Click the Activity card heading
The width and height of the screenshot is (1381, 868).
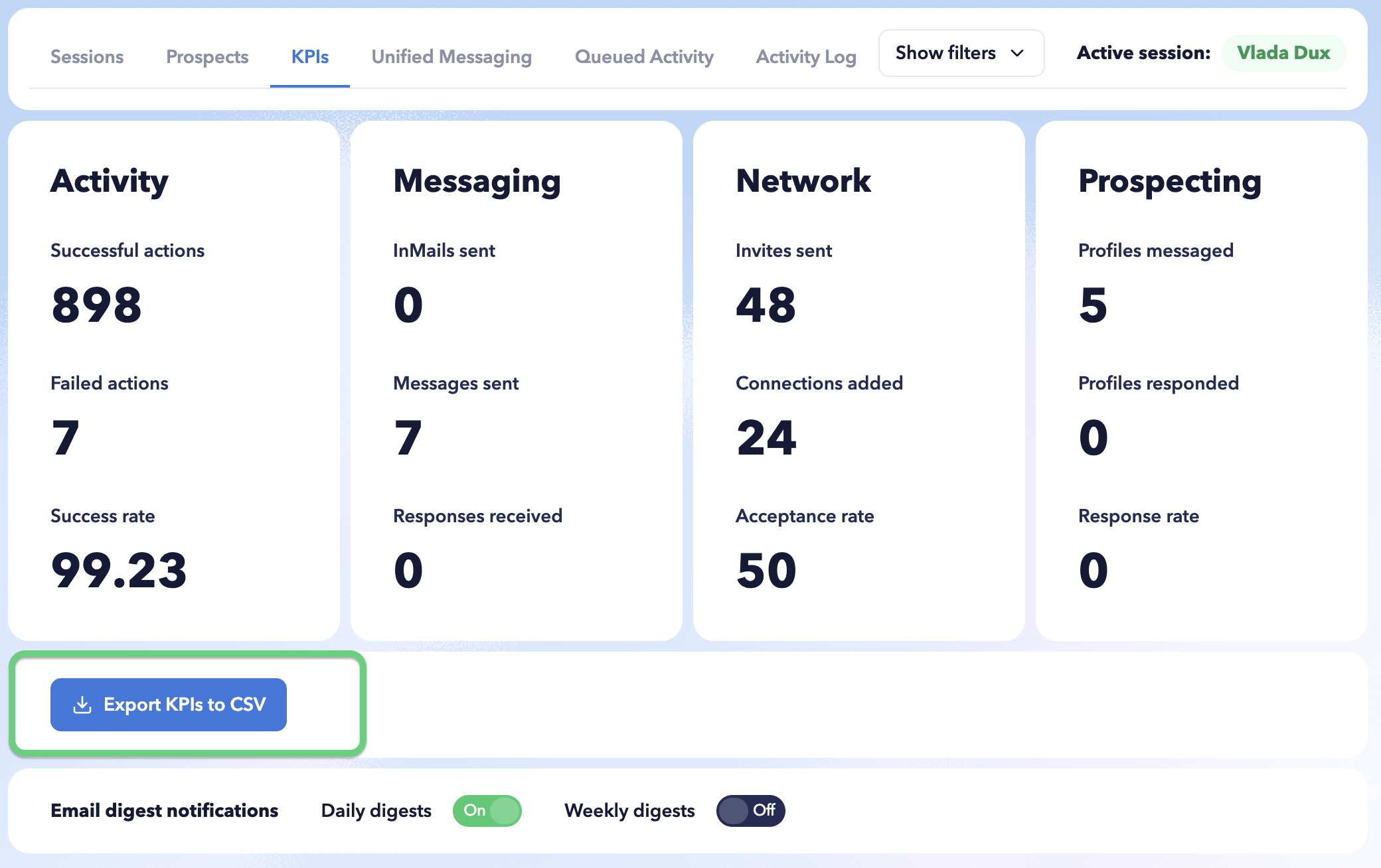coord(110,182)
